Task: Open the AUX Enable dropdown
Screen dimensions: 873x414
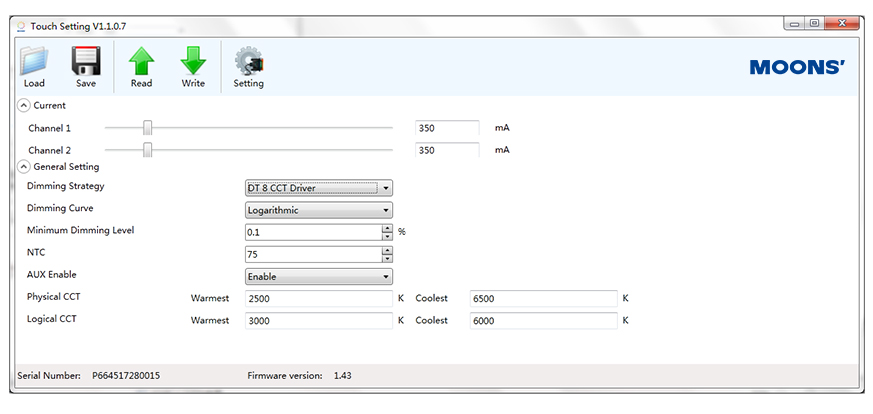Action: [x=319, y=277]
